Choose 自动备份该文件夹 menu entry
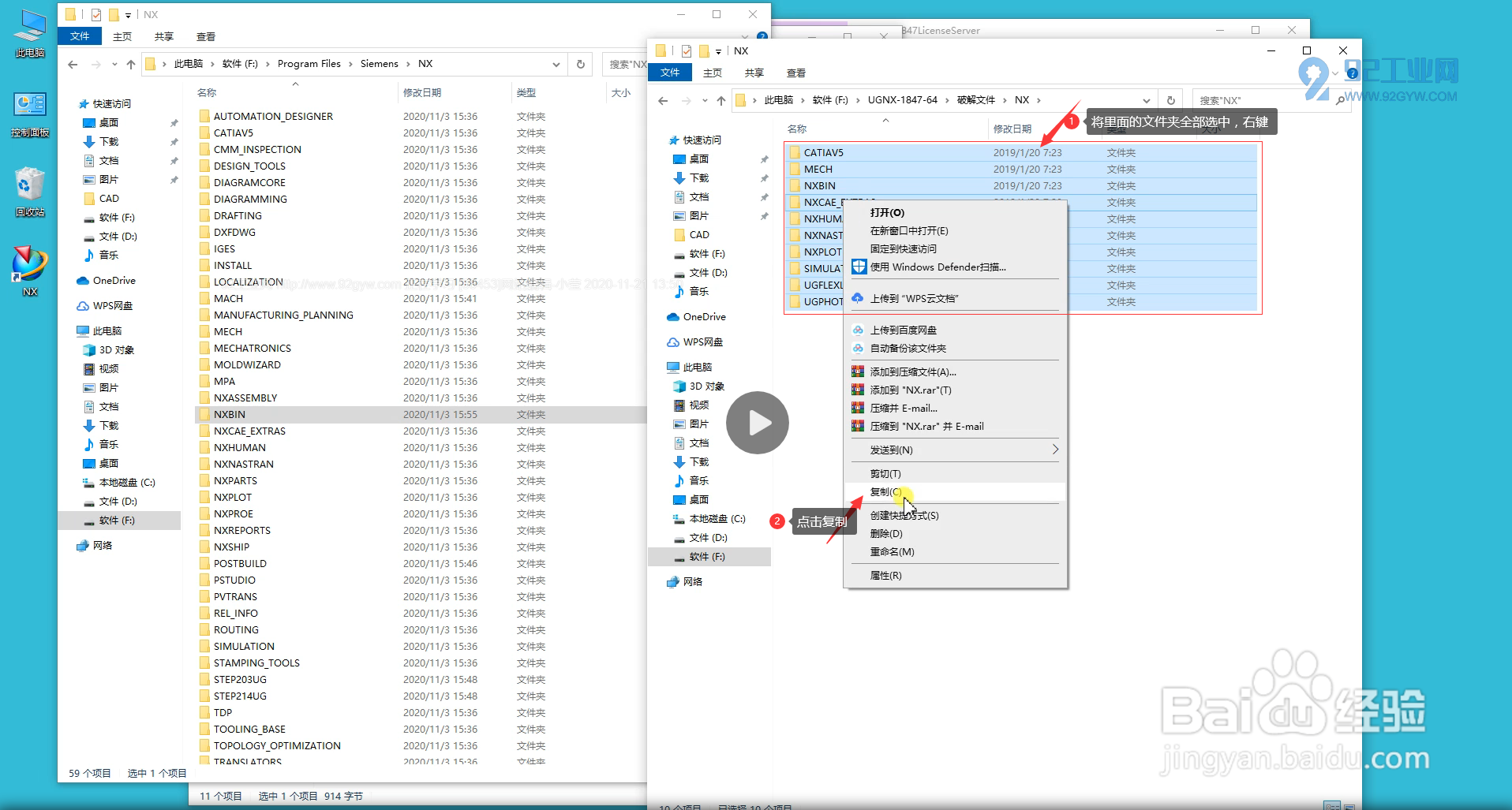 [955, 349]
